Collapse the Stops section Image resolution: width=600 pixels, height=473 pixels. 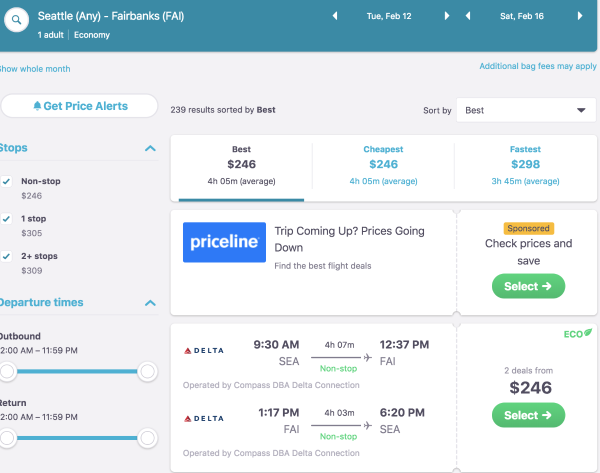point(150,148)
